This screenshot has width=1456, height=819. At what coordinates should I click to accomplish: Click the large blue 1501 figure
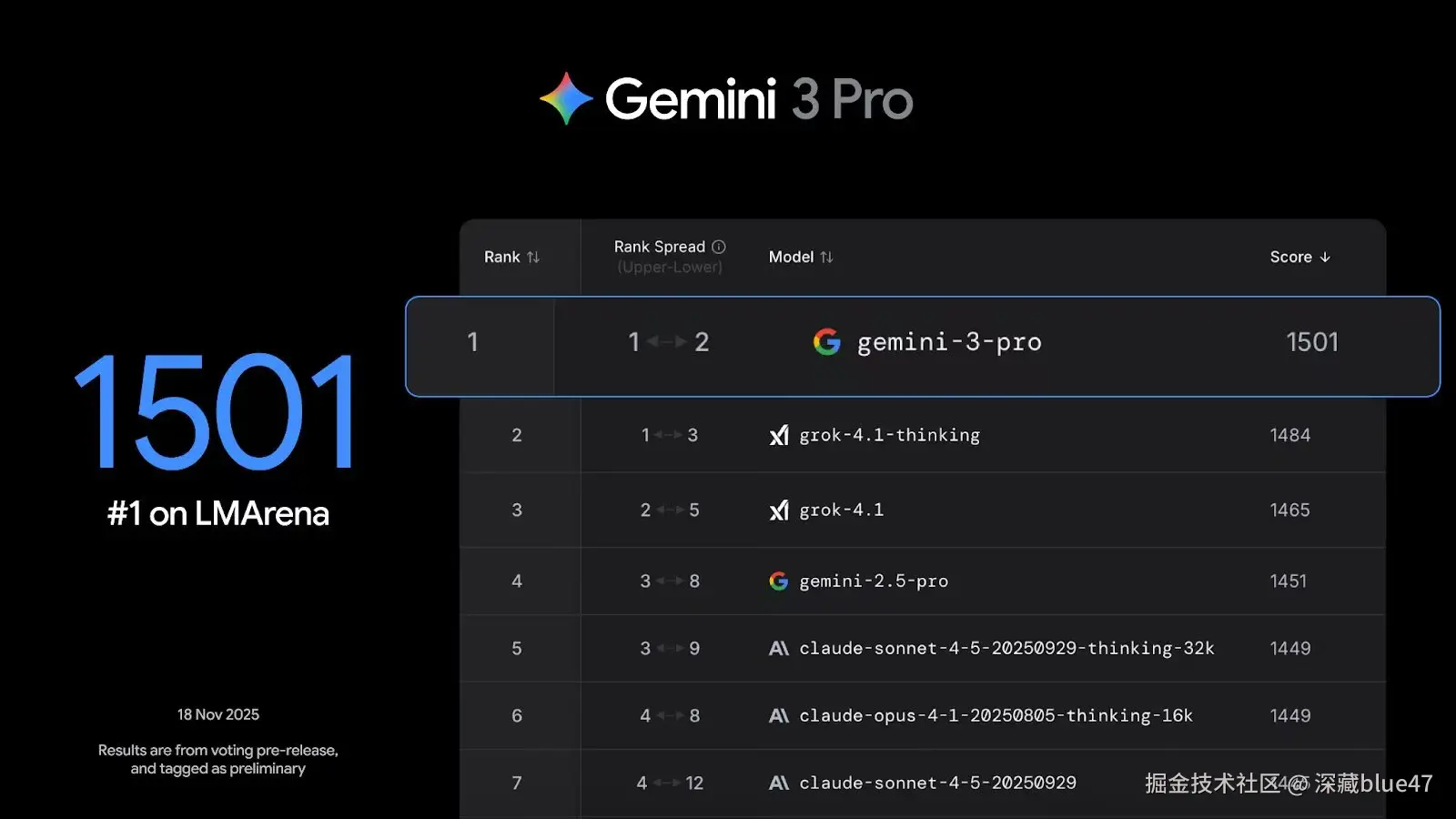(216, 411)
